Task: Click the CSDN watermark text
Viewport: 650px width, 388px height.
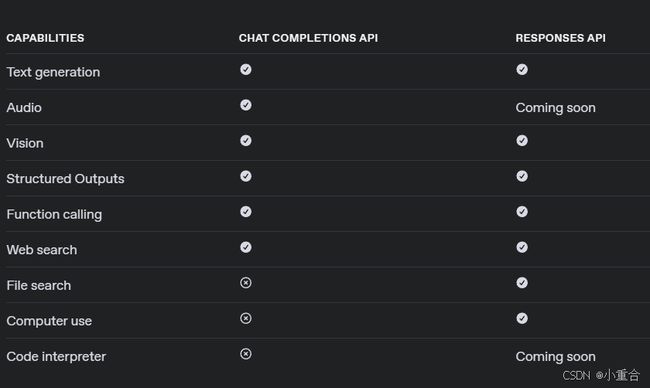Action: click(601, 375)
